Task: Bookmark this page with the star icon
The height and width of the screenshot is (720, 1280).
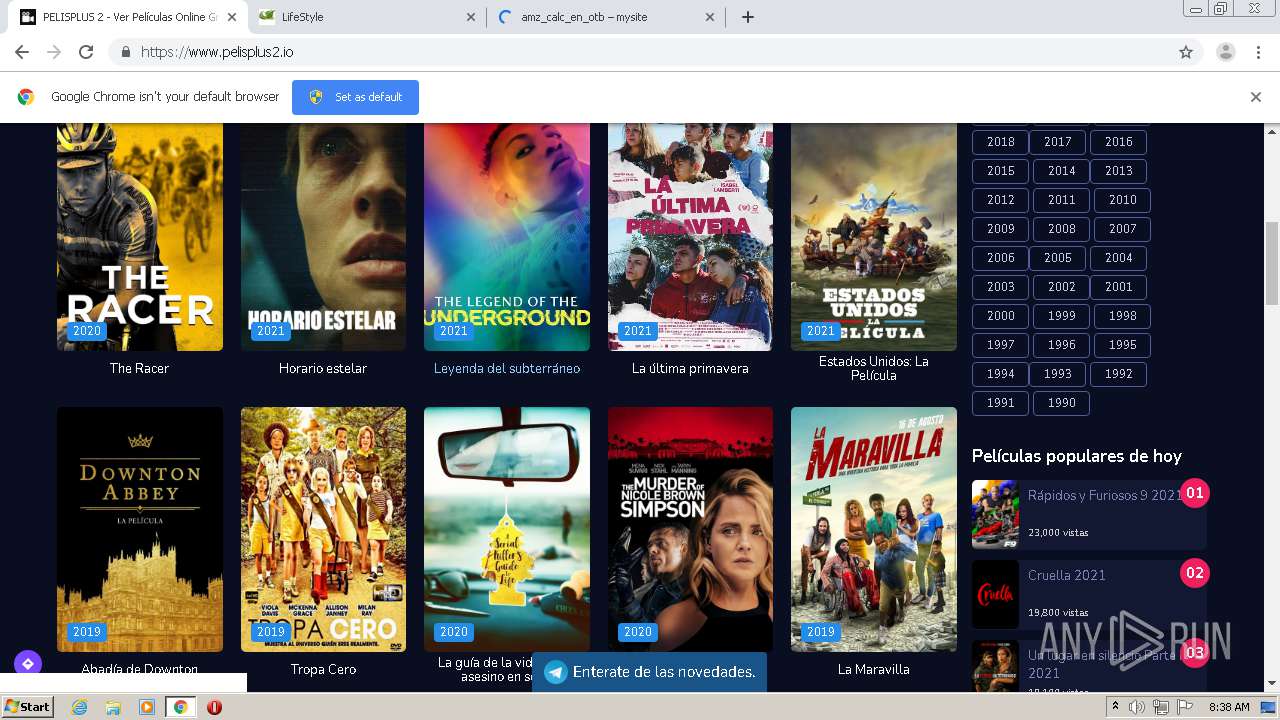Action: pos(1186,52)
